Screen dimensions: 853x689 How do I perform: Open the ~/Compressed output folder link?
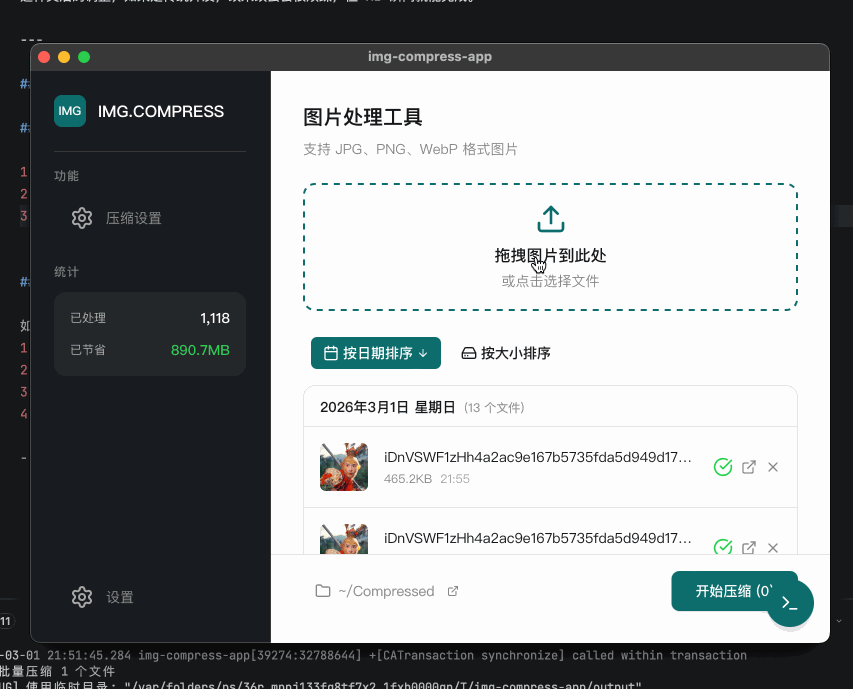pos(386,591)
